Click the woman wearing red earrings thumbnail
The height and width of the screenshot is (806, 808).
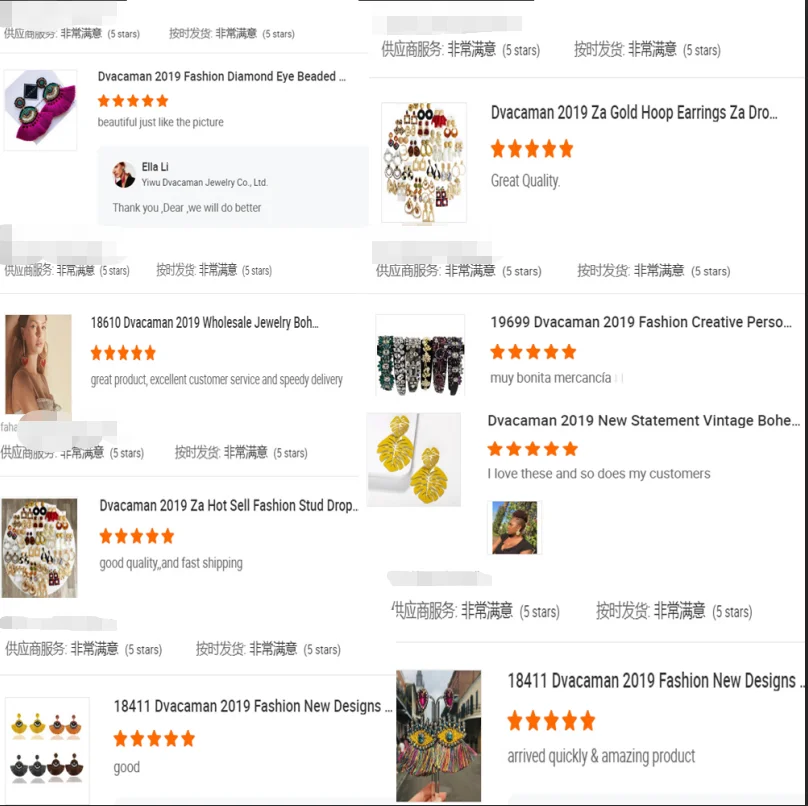38,364
